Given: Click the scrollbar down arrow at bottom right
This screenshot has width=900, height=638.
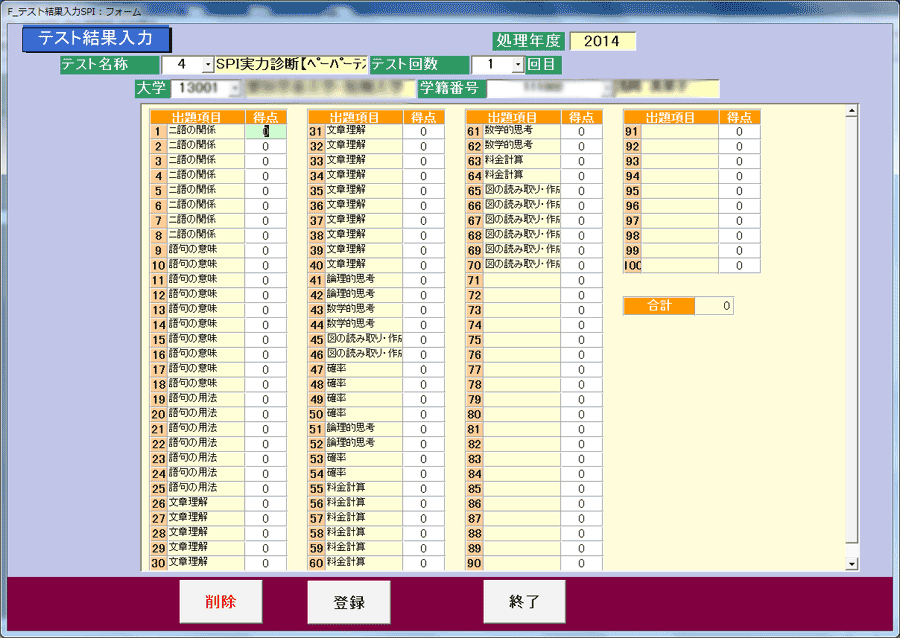Looking at the screenshot, I should coord(852,564).
